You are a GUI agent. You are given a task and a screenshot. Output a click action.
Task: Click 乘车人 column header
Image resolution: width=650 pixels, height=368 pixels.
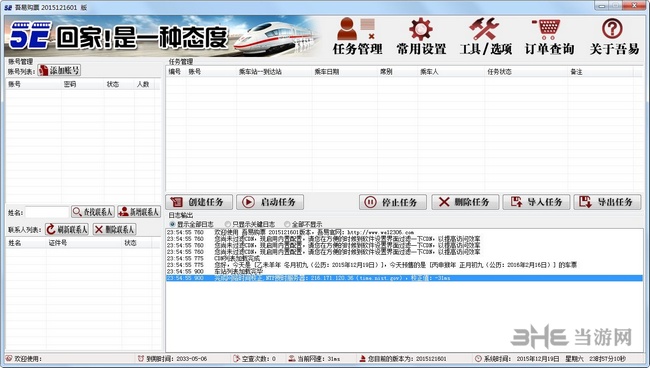[451, 72]
